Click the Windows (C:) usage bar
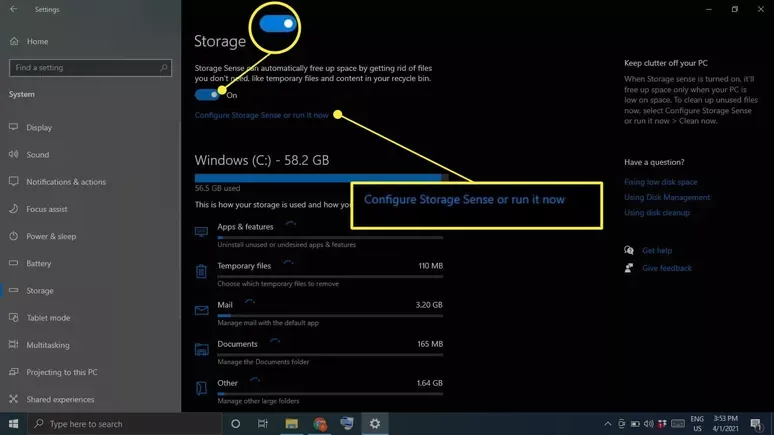 click(321, 178)
